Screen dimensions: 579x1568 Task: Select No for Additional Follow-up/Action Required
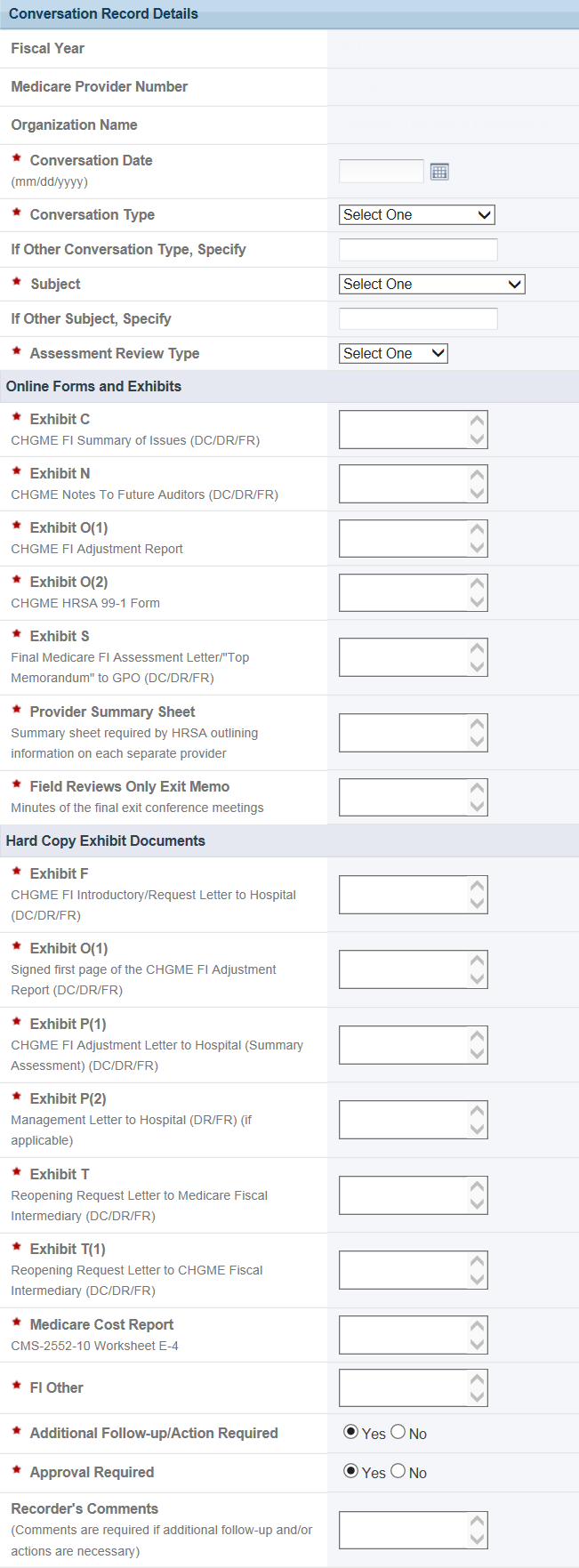point(398,1432)
